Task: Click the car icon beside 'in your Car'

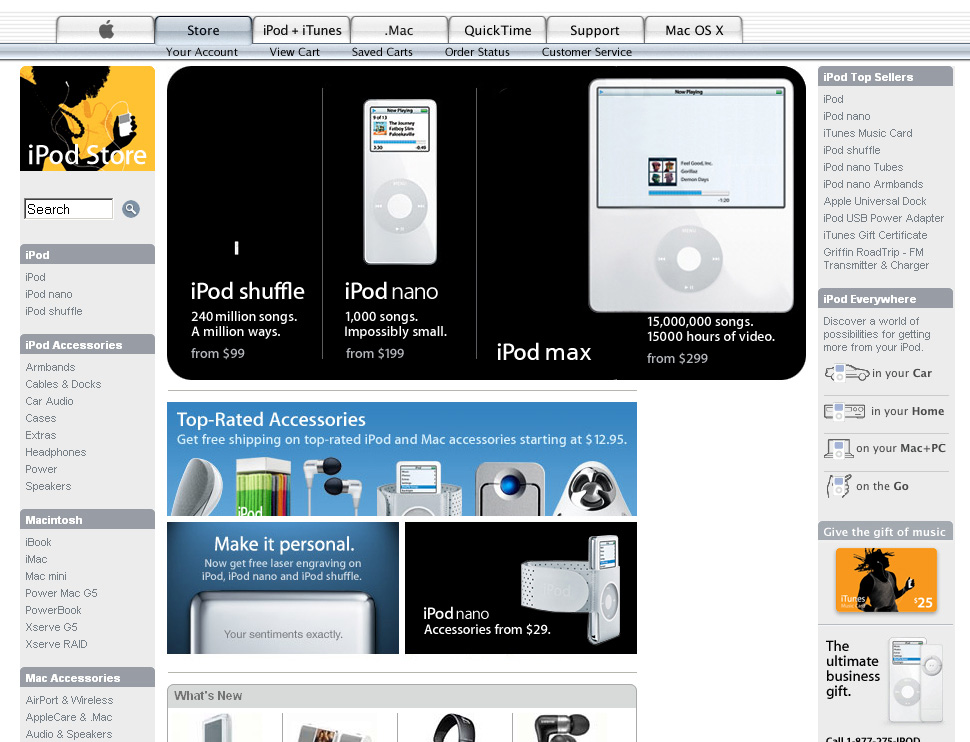Action: pyautogui.click(x=846, y=373)
